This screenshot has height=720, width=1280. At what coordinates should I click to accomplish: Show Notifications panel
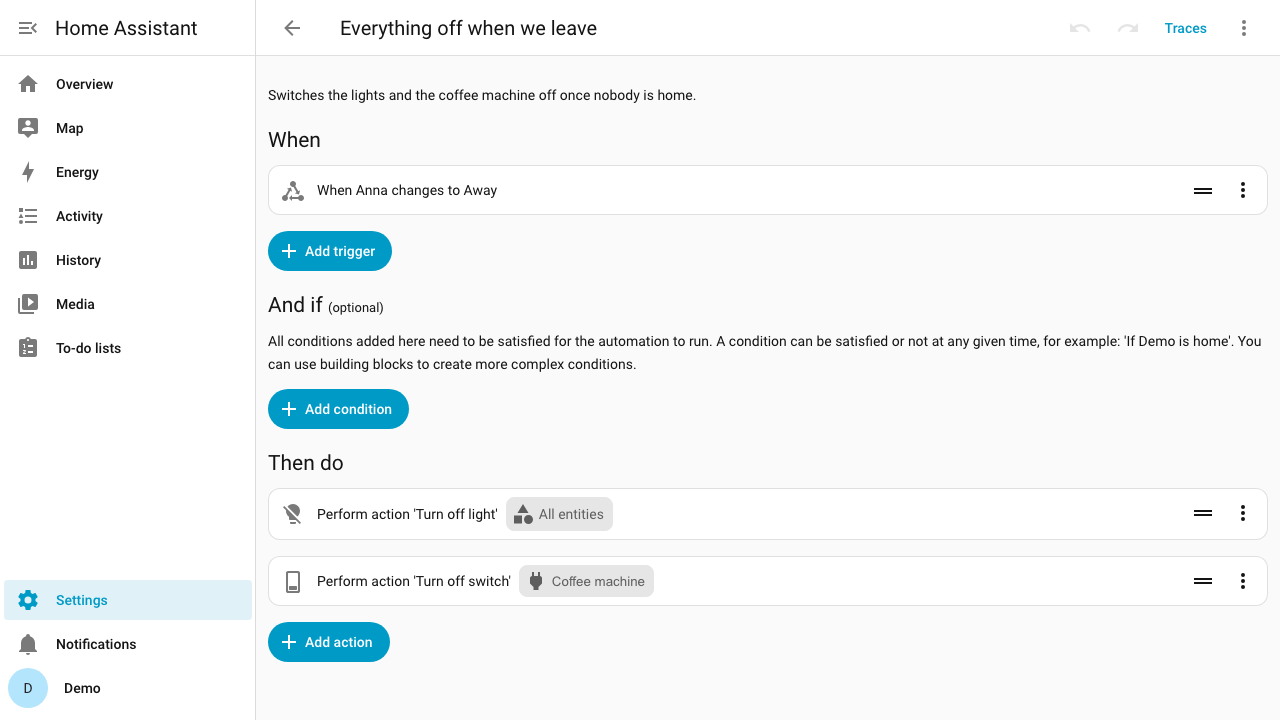128,644
